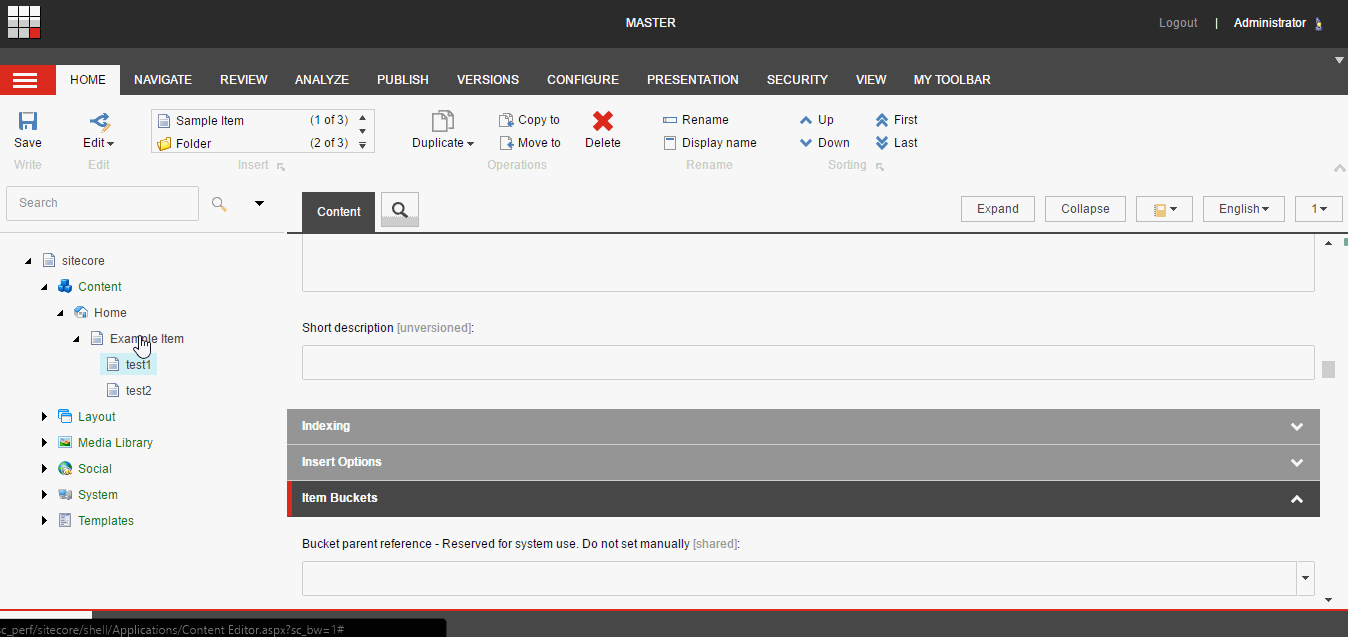Open the version number dropdown
Image resolution: width=1348 pixels, height=637 pixels.
(x=1318, y=208)
